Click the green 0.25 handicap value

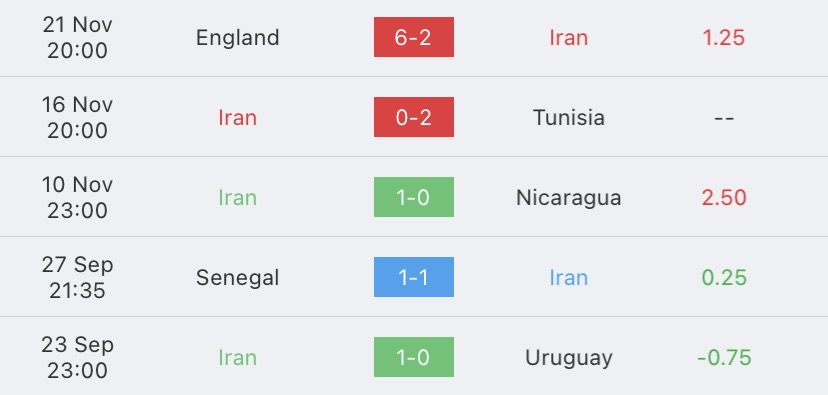(723, 277)
